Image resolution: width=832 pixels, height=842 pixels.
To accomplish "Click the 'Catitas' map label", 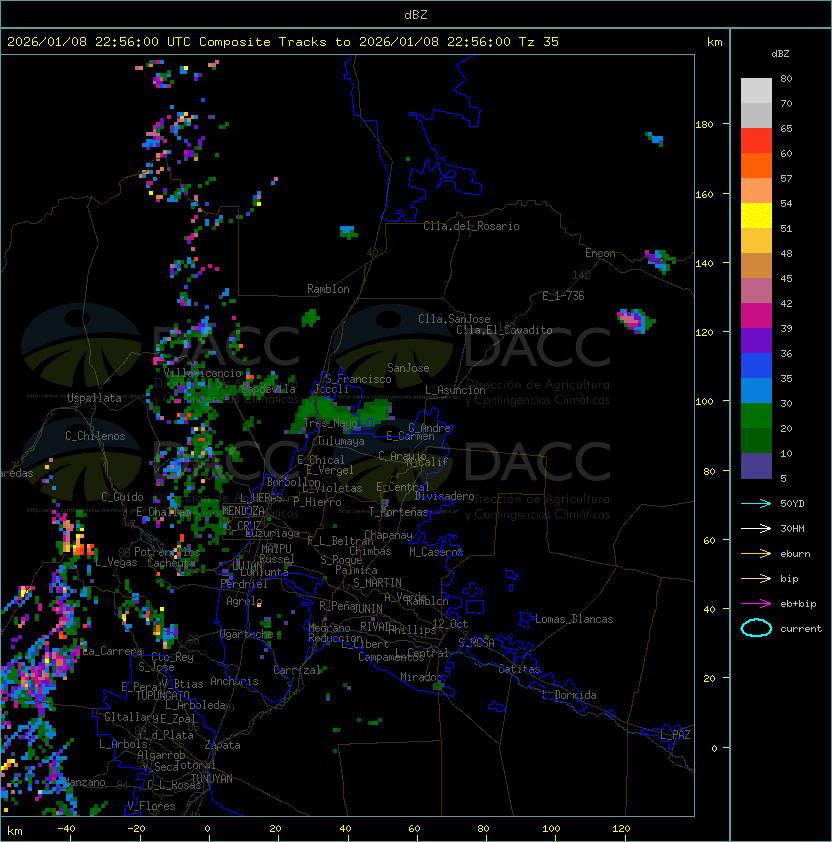I will [x=519, y=669].
